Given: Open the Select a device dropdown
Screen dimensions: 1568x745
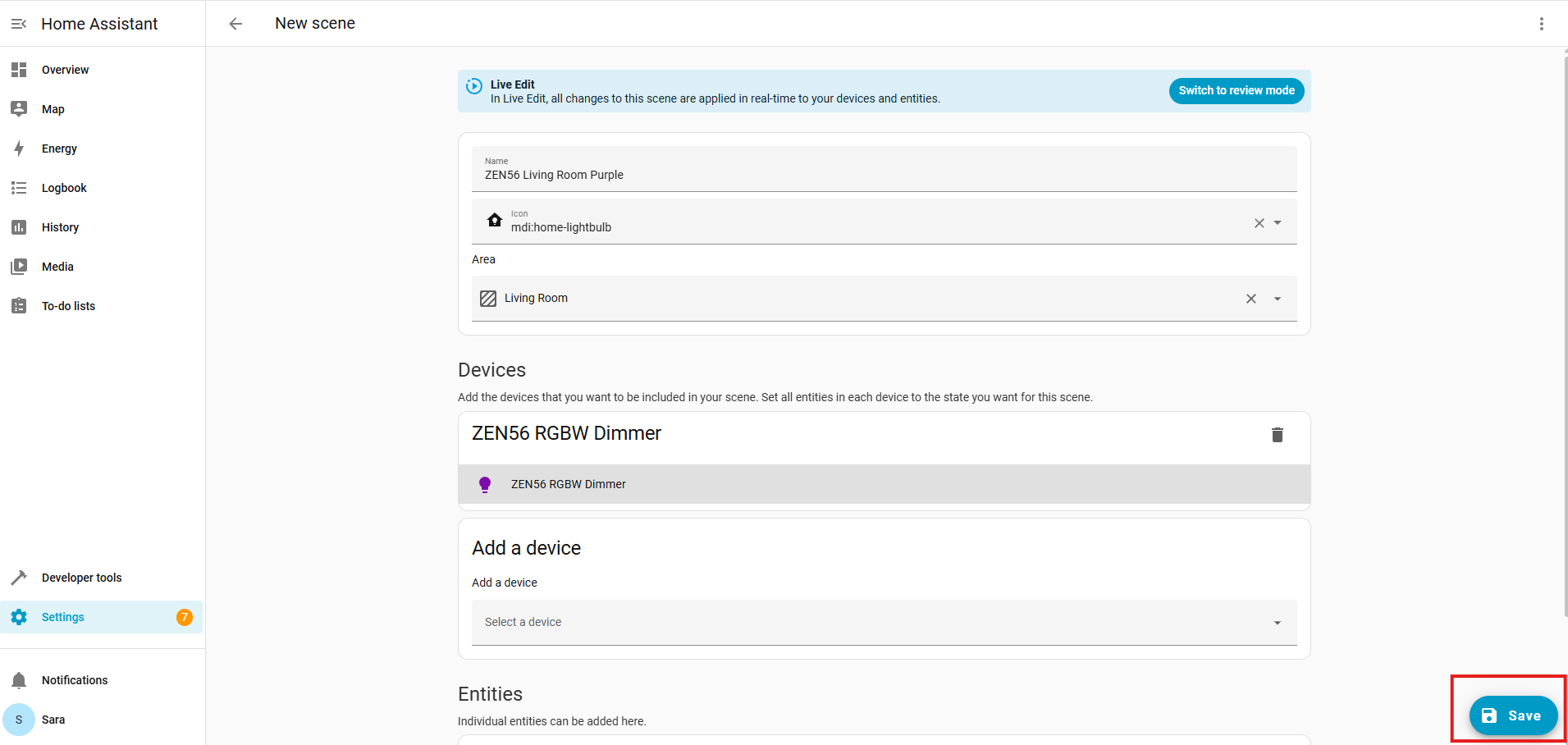Looking at the screenshot, I should click(883, 623).
